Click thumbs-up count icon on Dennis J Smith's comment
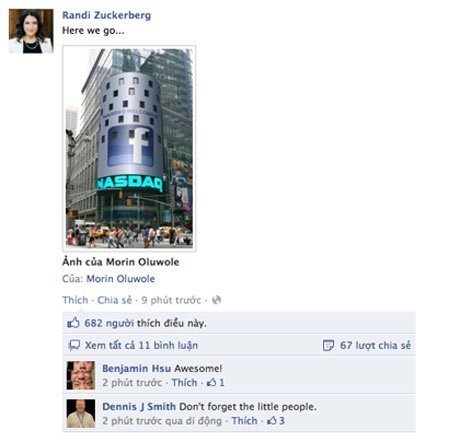Viewport: 460px width, 442px height. coord(272,420)
